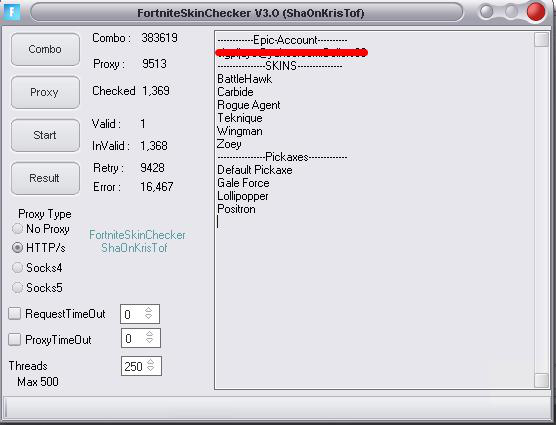This screenshot has width=556, height=425.
Task: Click the Teknique skin entry
Action: click(240, 118)
